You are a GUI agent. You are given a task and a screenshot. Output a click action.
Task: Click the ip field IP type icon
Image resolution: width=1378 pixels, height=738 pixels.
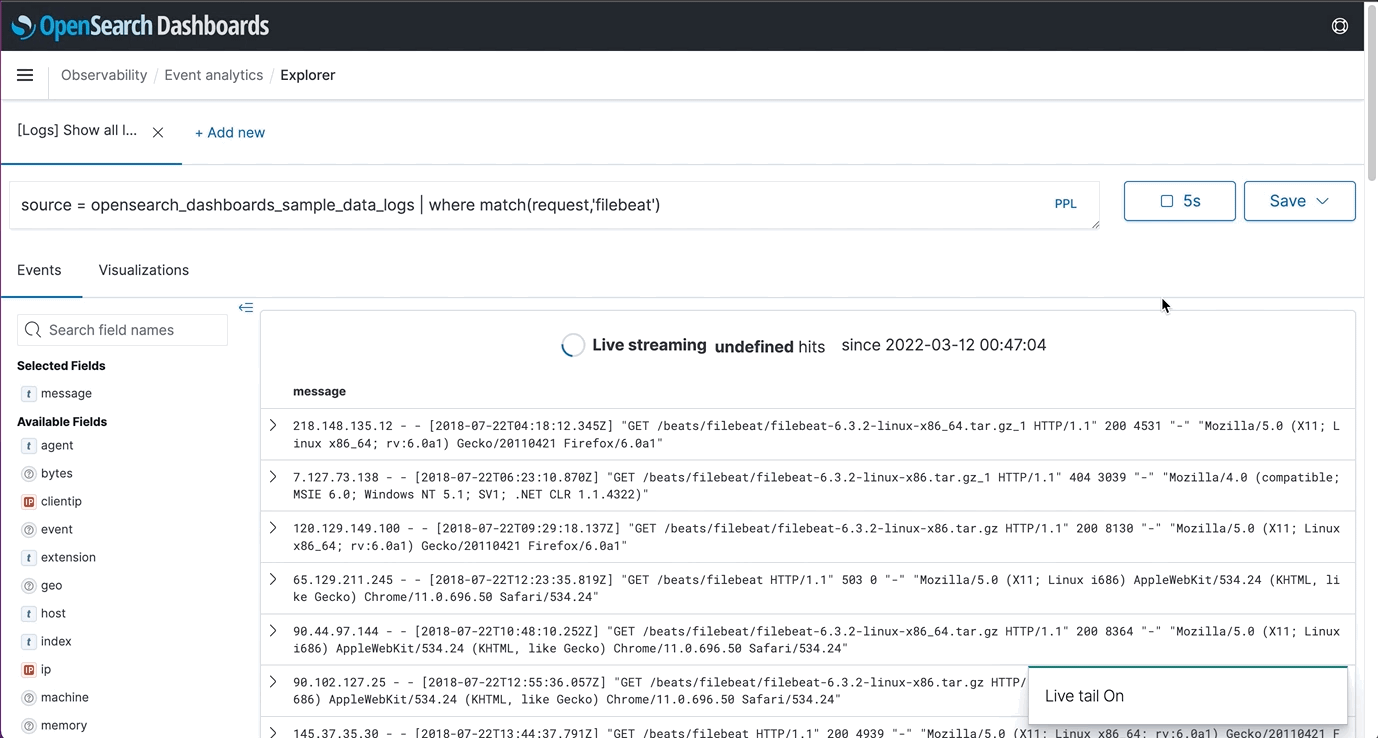pyautogui.click(x=29, y=670)
